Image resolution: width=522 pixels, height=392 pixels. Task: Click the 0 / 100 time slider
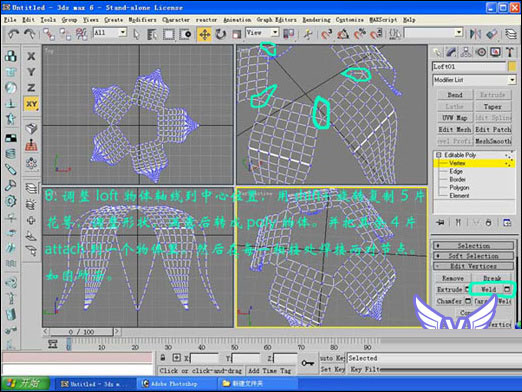coord(81,332)
